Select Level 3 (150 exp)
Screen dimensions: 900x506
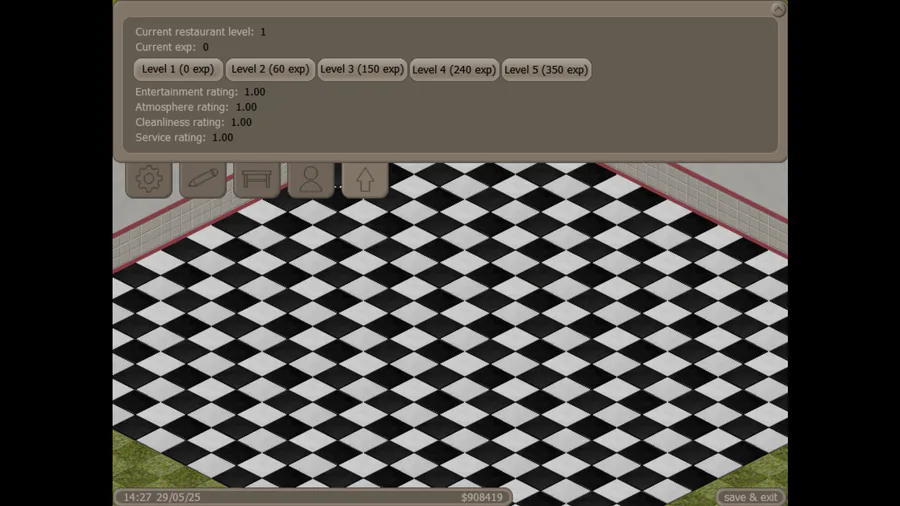[x=362, y=69]
